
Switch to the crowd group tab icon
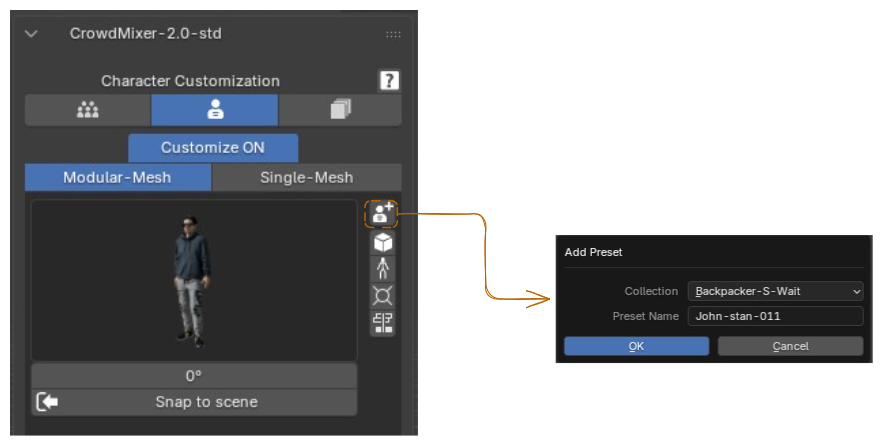point(88,110)
